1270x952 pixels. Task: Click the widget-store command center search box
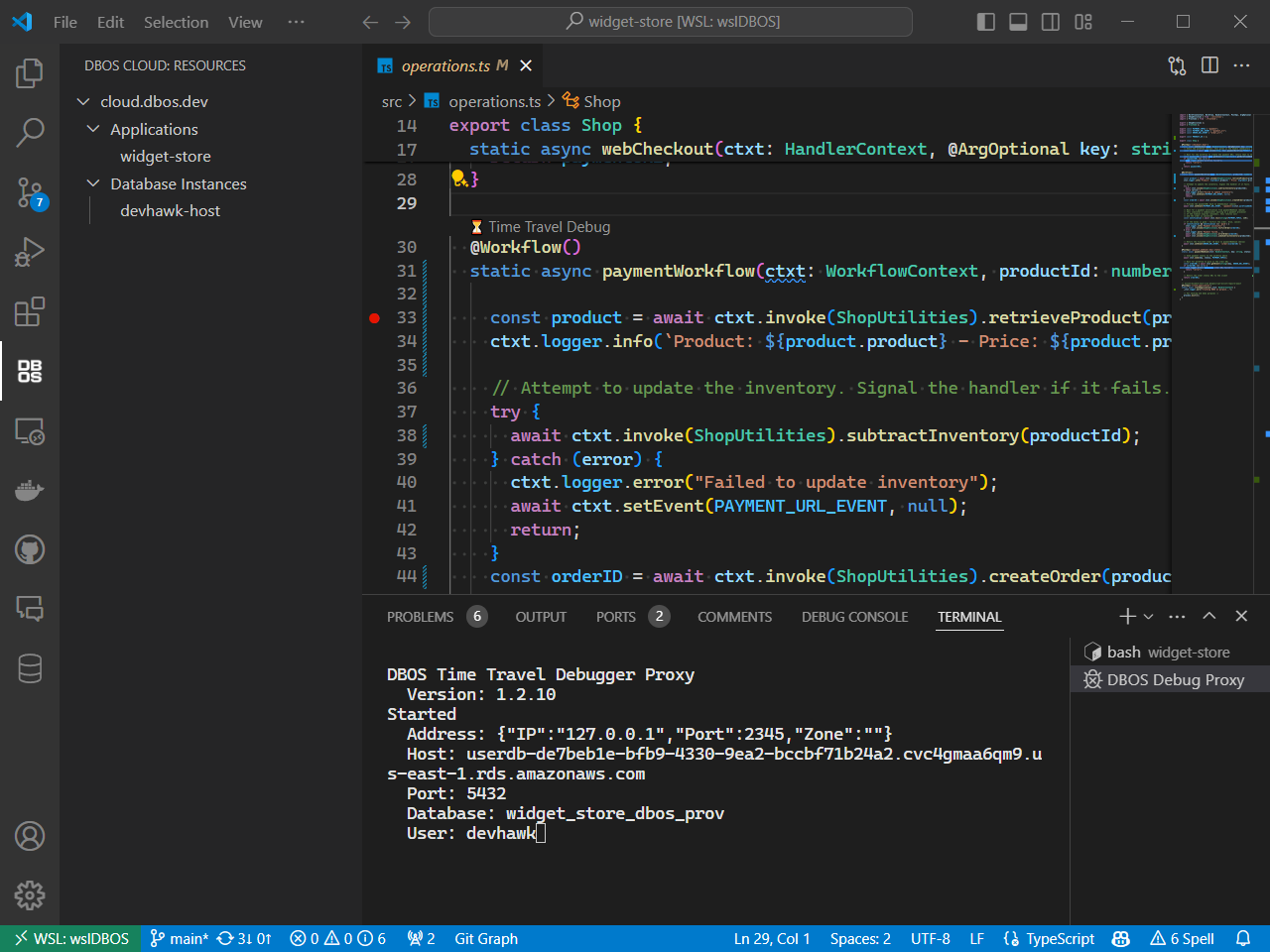[671, 21]
